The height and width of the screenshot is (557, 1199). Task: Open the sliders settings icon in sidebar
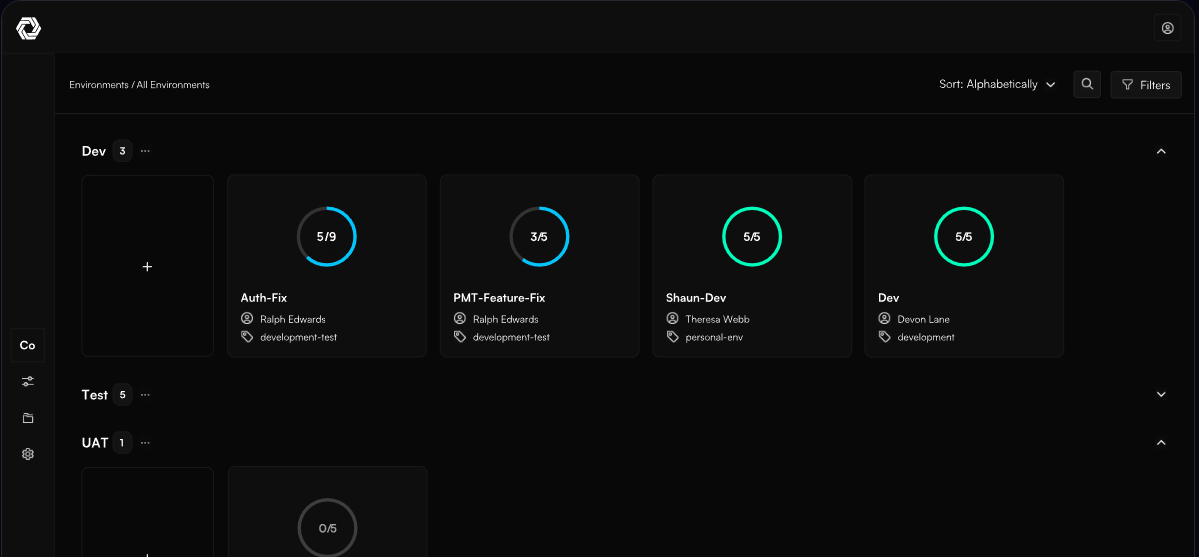coord(28,381)
